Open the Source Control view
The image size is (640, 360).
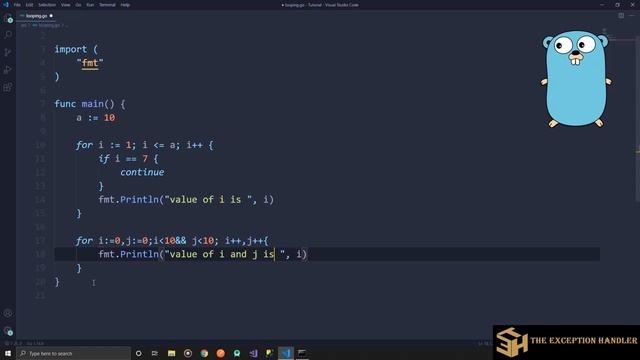point(8,52)
